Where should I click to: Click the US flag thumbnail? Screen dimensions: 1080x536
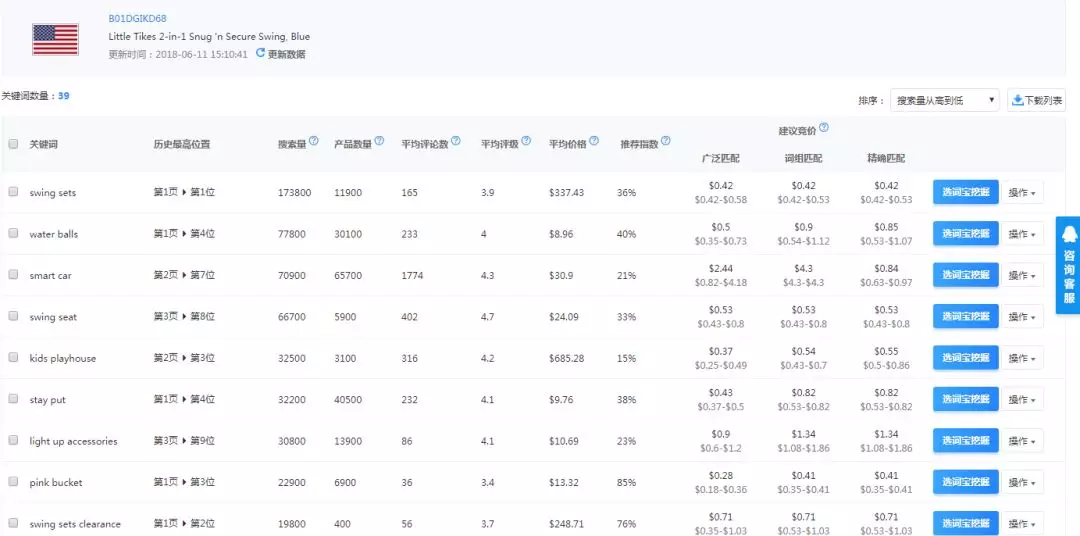click(55, 40)
